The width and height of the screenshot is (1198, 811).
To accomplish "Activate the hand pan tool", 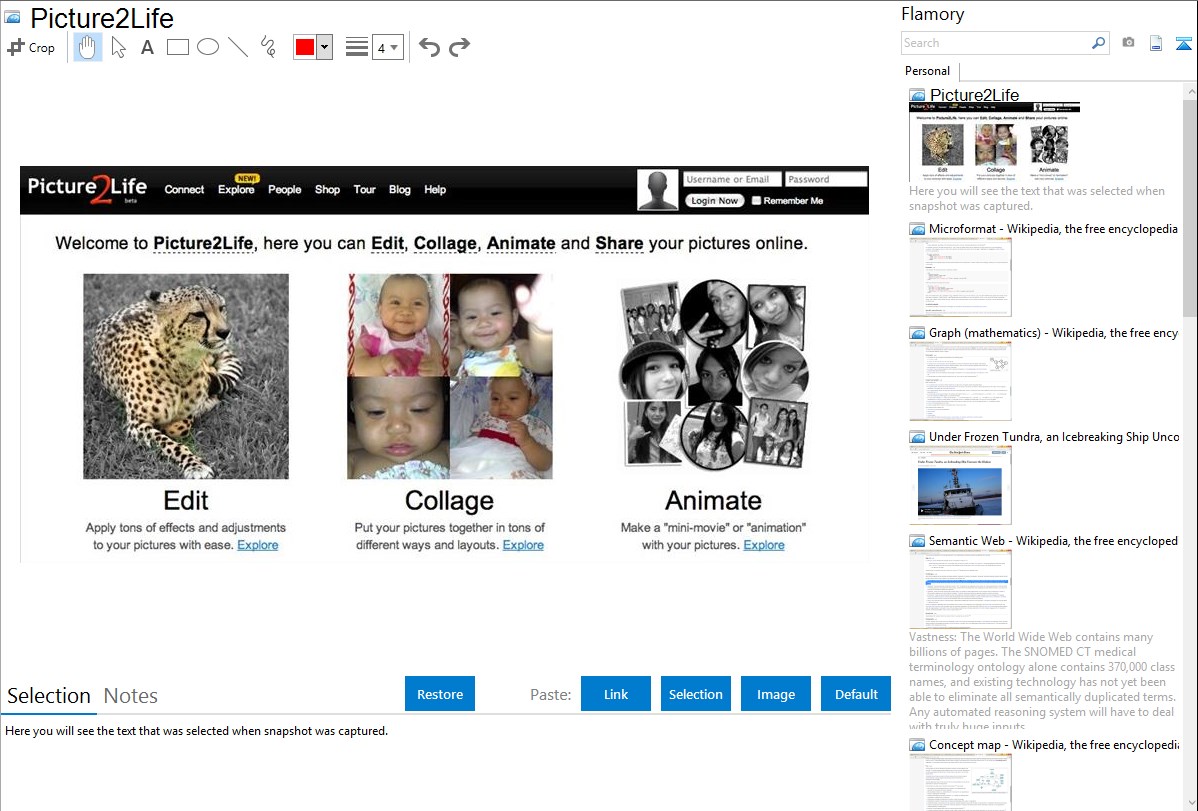I will (x=88, y=47).
